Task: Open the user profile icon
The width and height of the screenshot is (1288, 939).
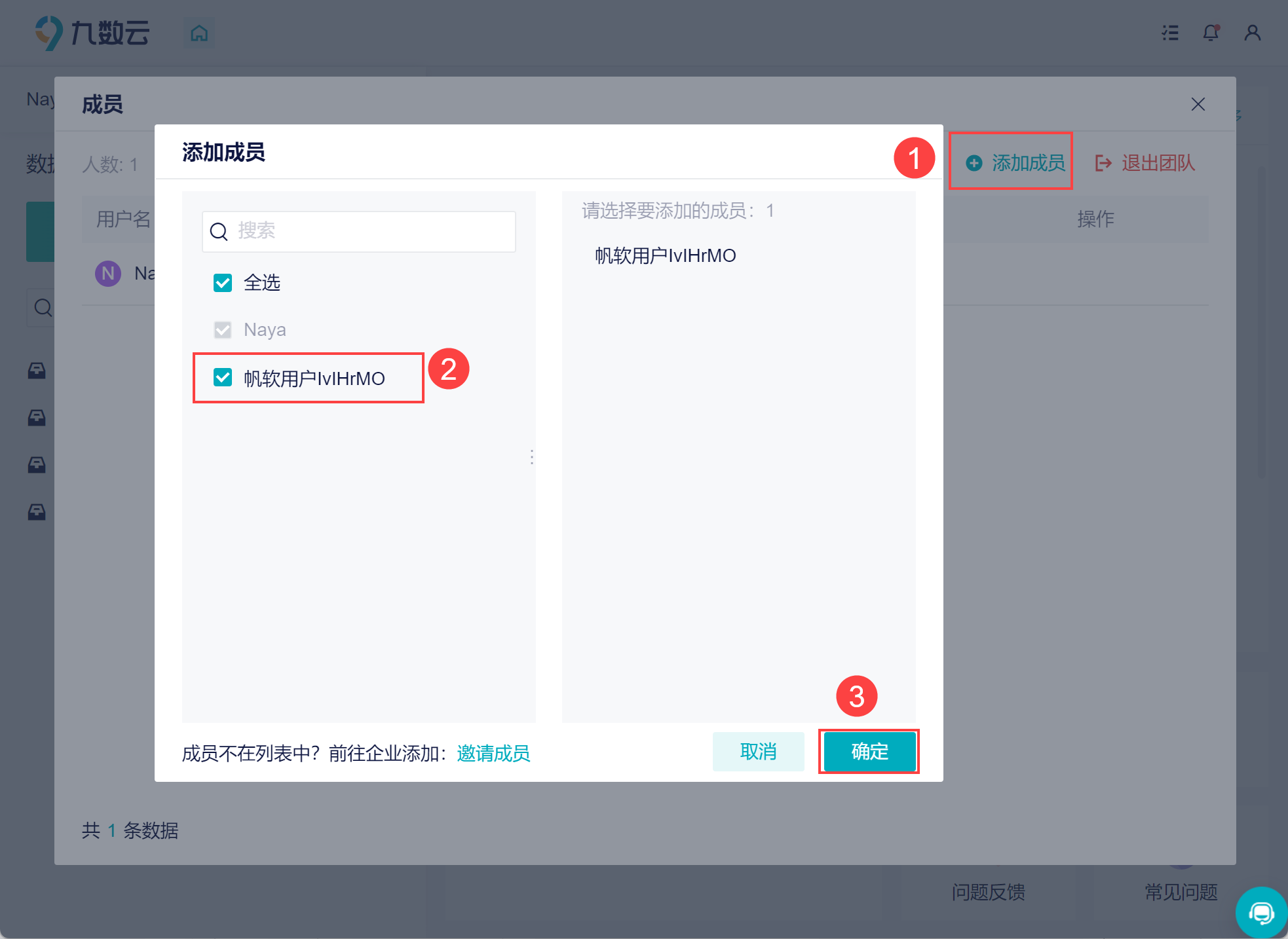Action: [x=1252, y=33]
